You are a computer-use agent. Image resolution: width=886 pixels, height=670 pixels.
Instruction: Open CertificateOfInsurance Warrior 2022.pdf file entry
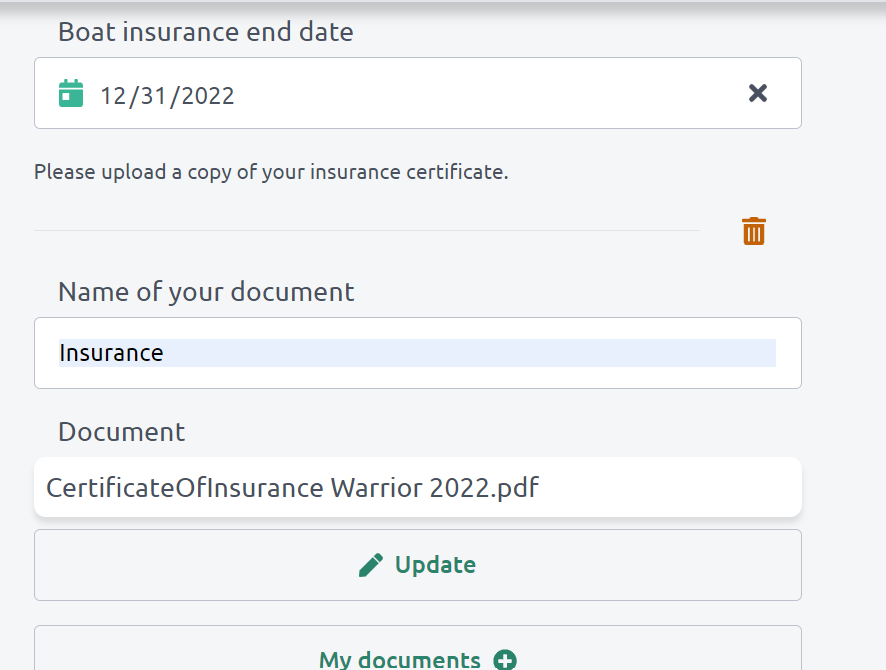(x=293, y=488)
